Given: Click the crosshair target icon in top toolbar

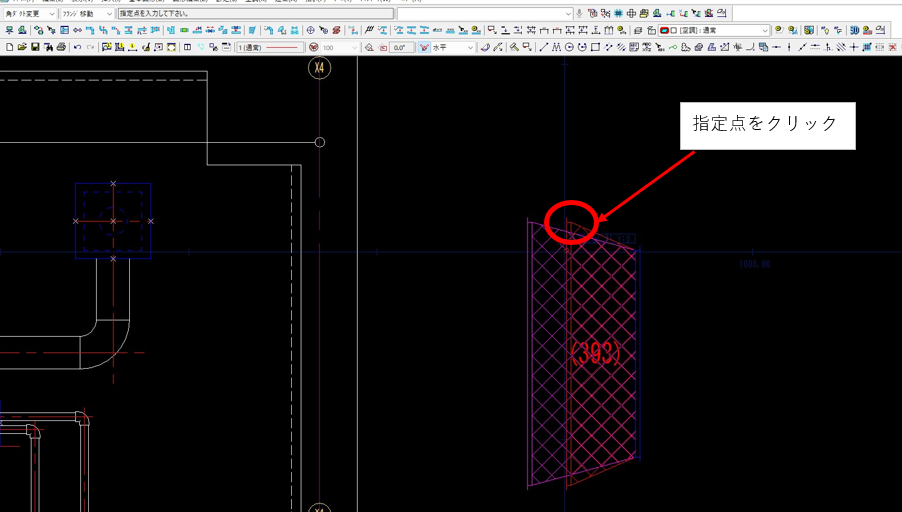Looking at the screenshot, I should point(631,13).
